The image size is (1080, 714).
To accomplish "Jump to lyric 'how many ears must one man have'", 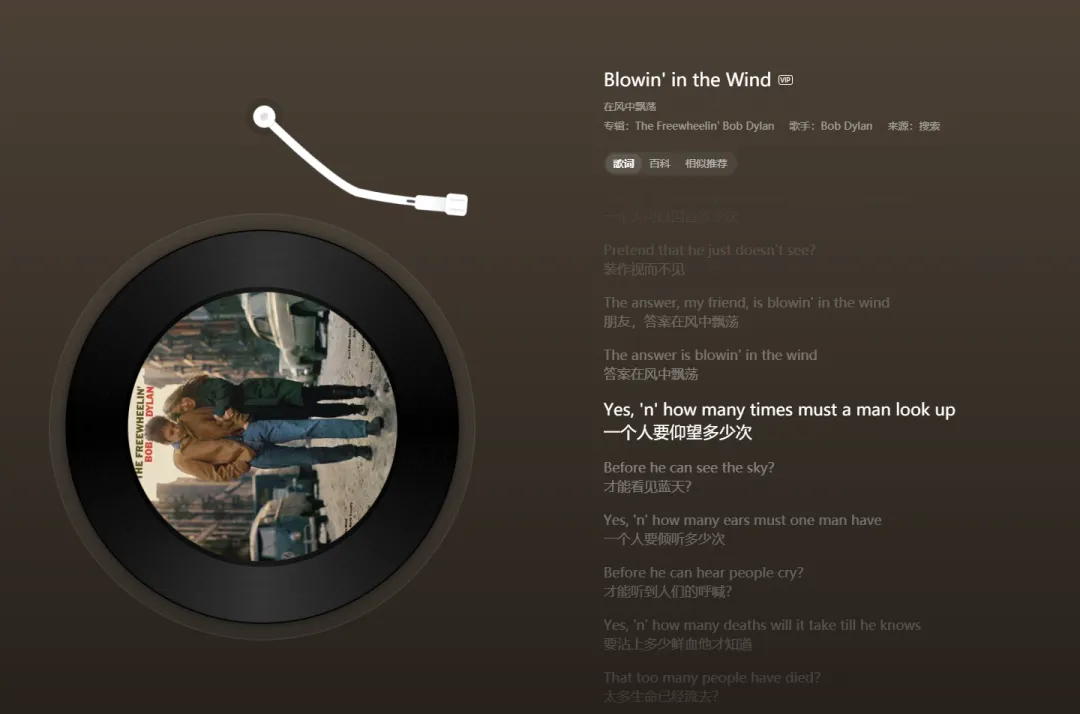I will pos(742,520).
